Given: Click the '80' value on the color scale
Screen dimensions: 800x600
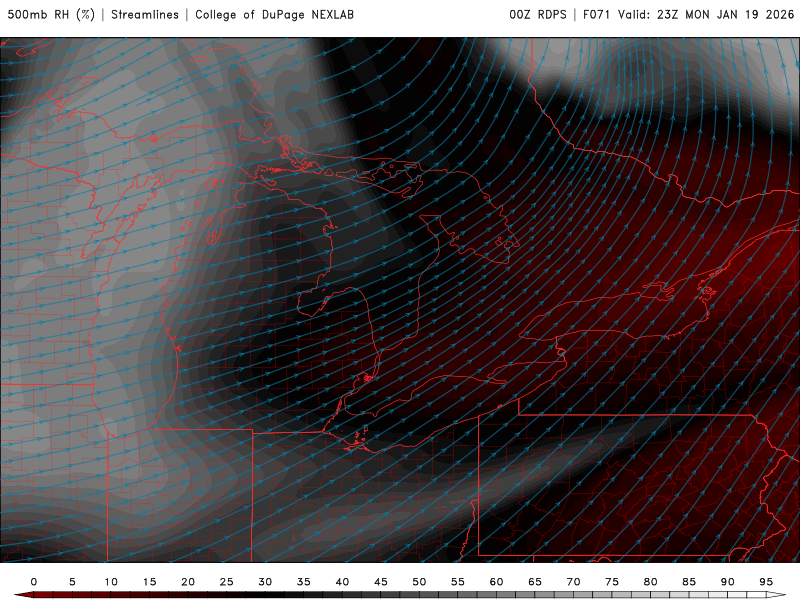Looking at the screenshot, I should [x=651, y=582].
